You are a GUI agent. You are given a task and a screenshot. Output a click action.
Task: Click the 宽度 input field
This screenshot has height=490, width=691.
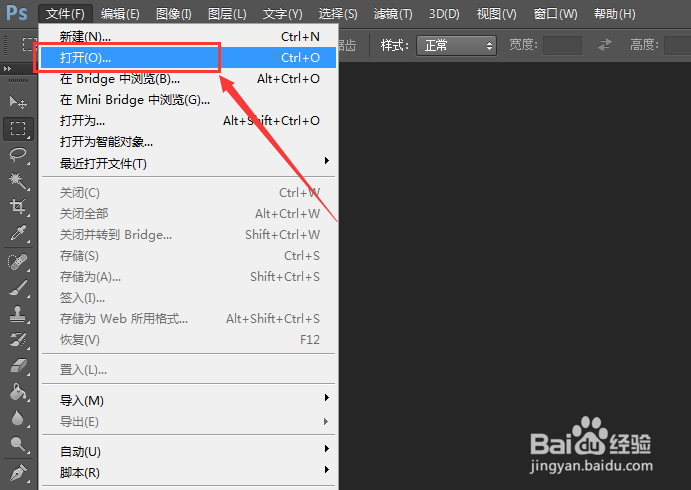coord(562,45)
